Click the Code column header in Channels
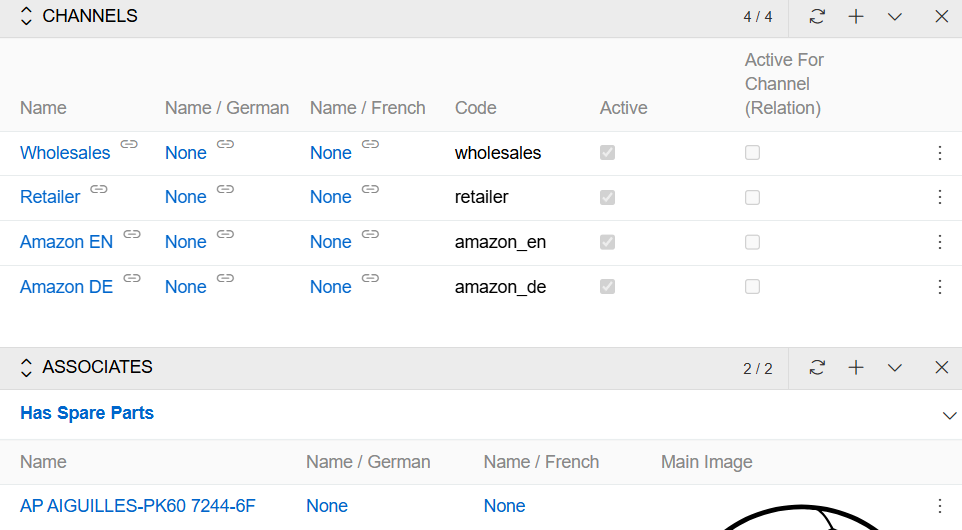The width and height of the screenshot is (962, 530). [475, 108]
